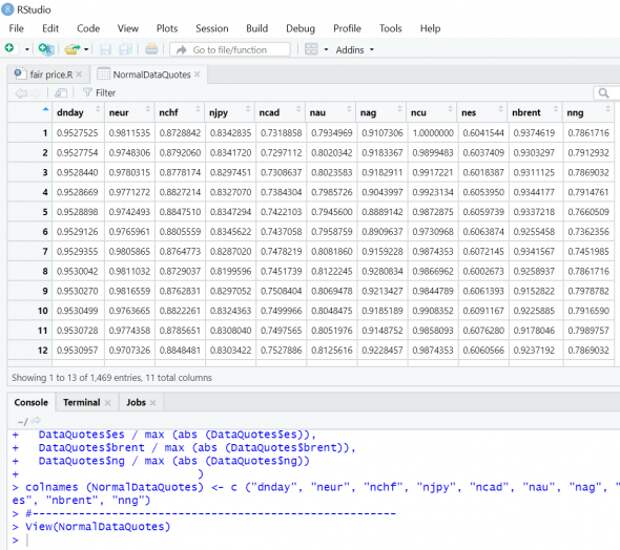Open the Code menu
Viewport: 620px width, 550px height.
pyautogui.click(x=88, y=28)
